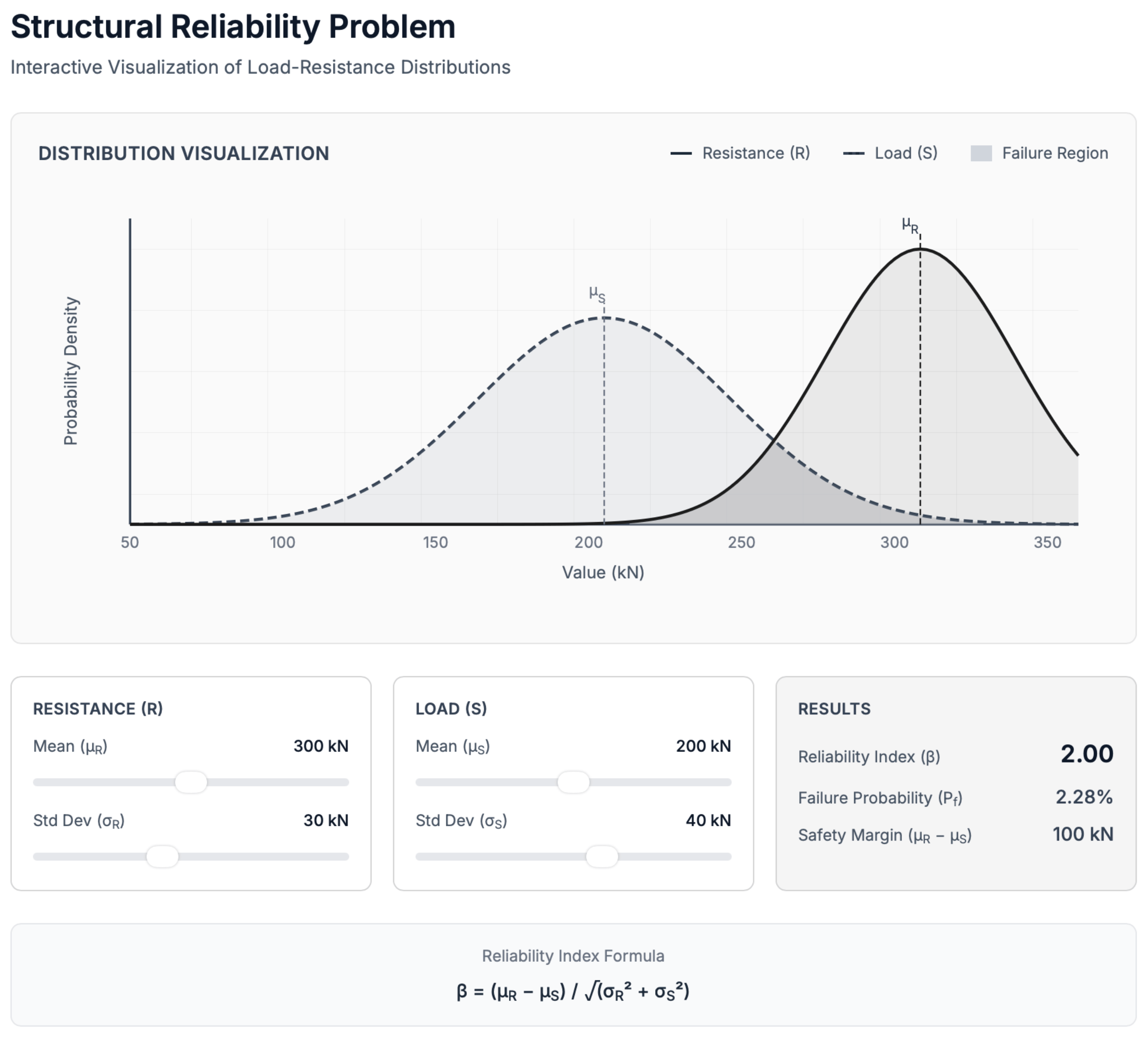Click the Reliability Index value 2.00
1148x1043 pixels.
pyautogui.click(x=1087, y=754)
